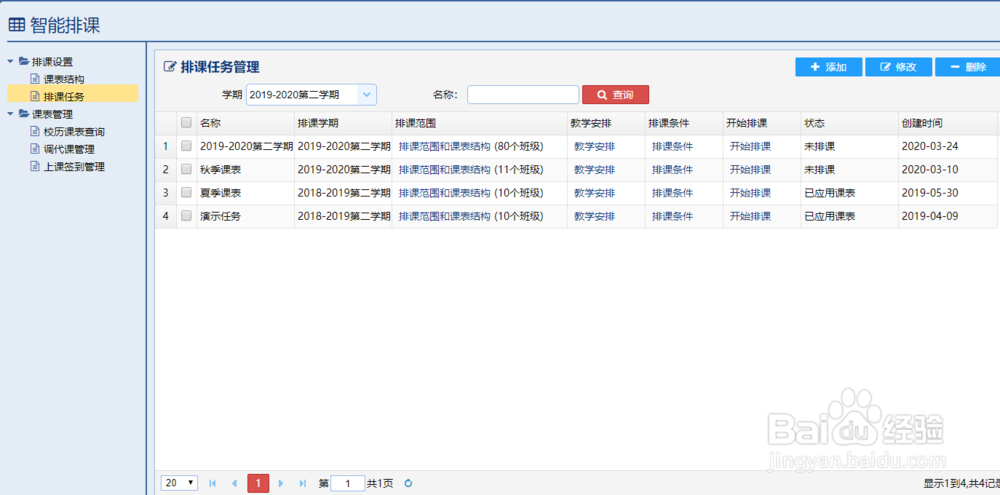Sort by the 名称 column header

click(244, 122)
